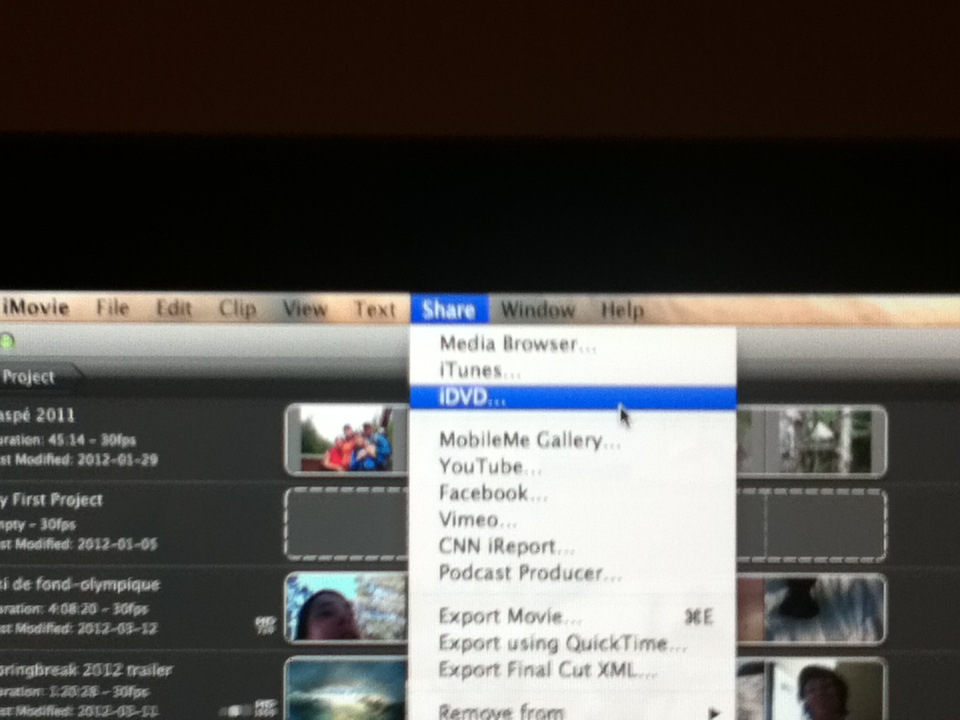Click the springbreak trailer sky thumbnail
This screenshot has height=720, width=960.
coord(347,688)
